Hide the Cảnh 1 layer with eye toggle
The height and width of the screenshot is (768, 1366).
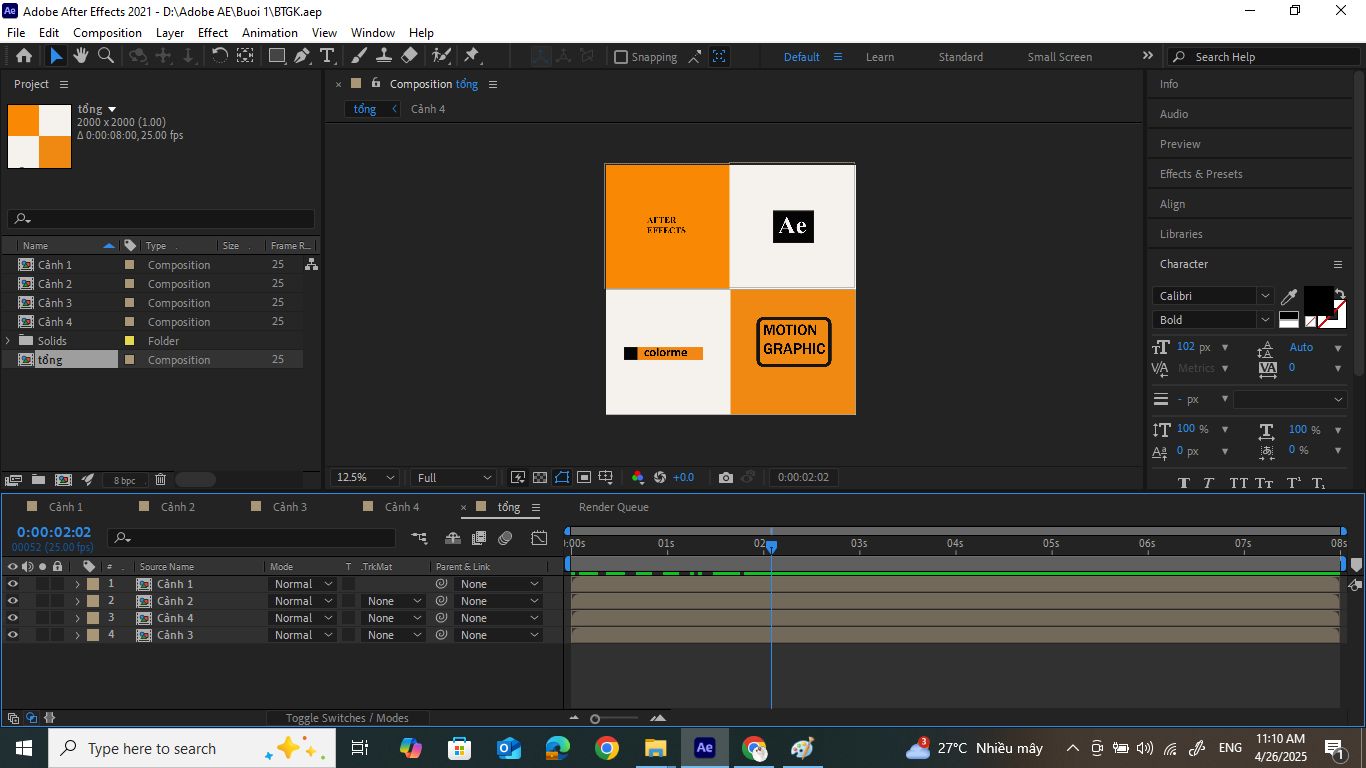(13, 584)
